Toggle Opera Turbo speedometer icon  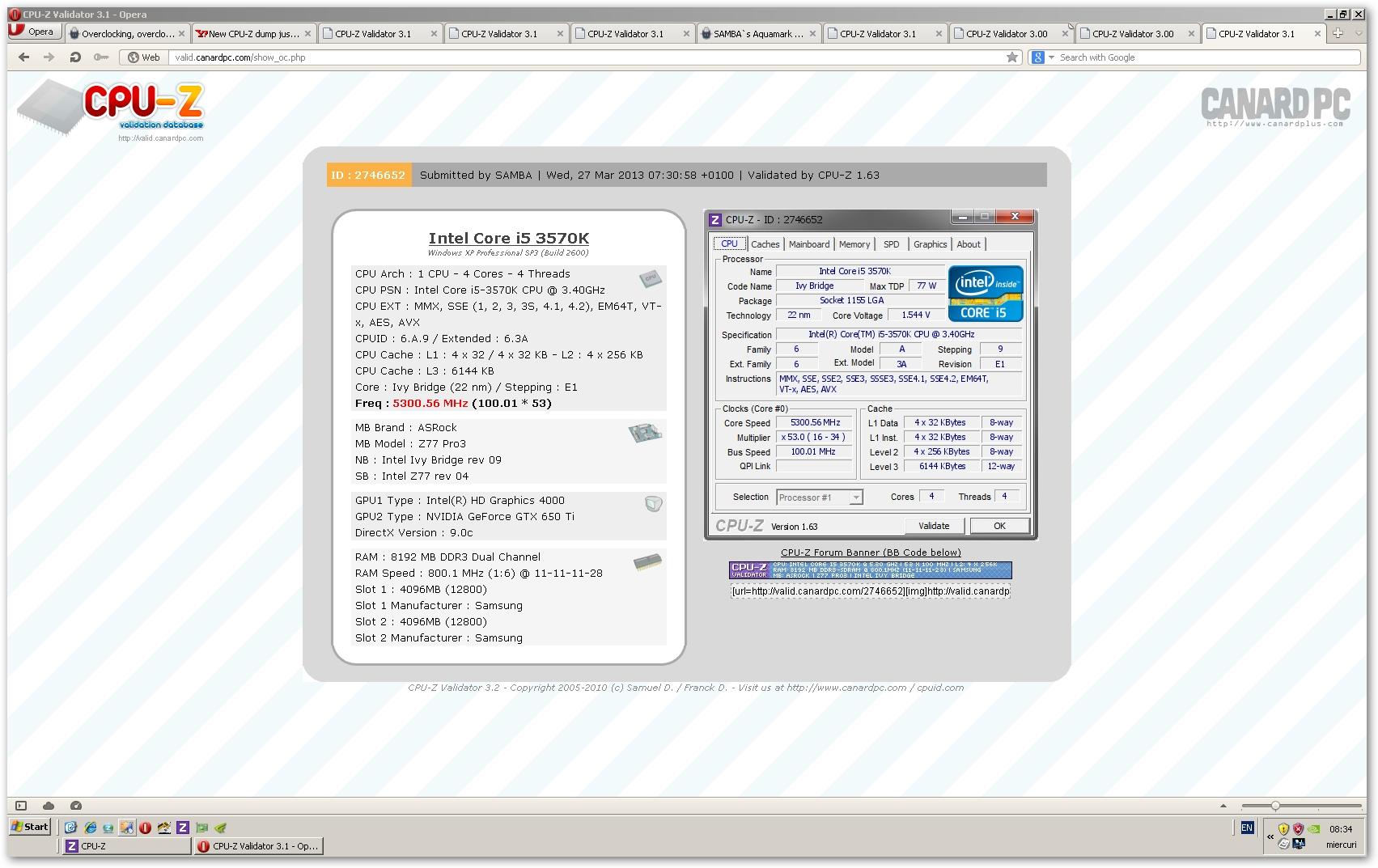coord(76,806)
